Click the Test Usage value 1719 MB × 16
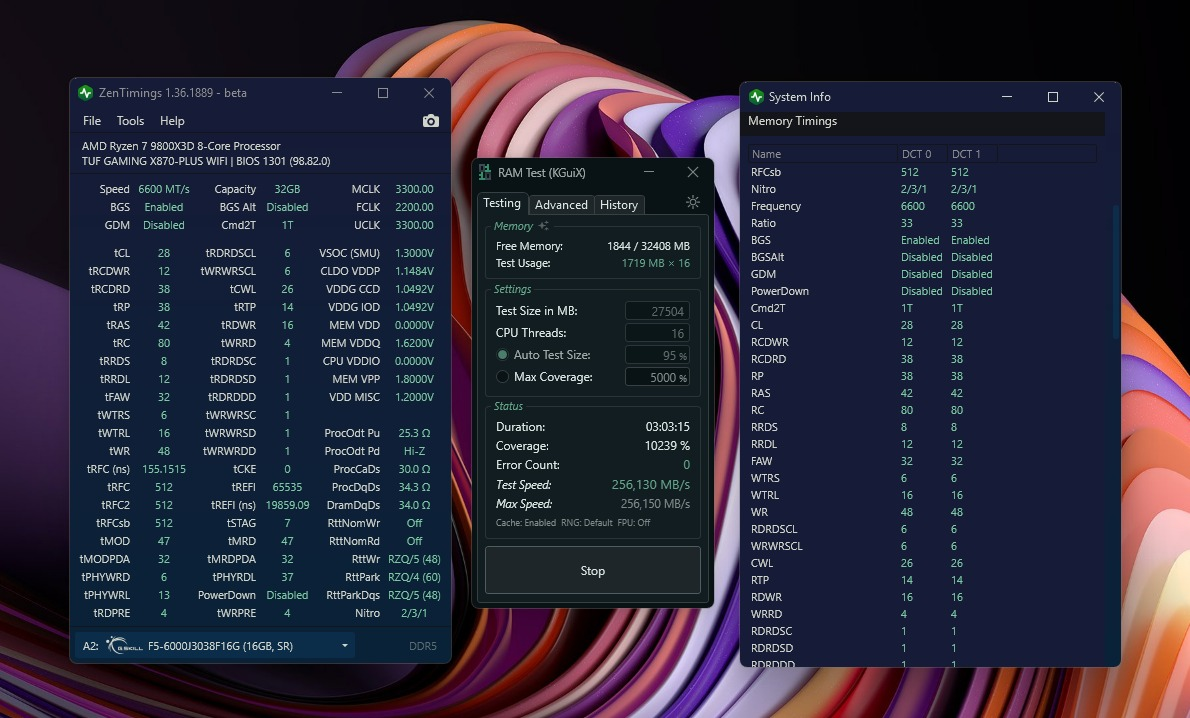Viewport: 1190px width, 718px height. (656, 263)
